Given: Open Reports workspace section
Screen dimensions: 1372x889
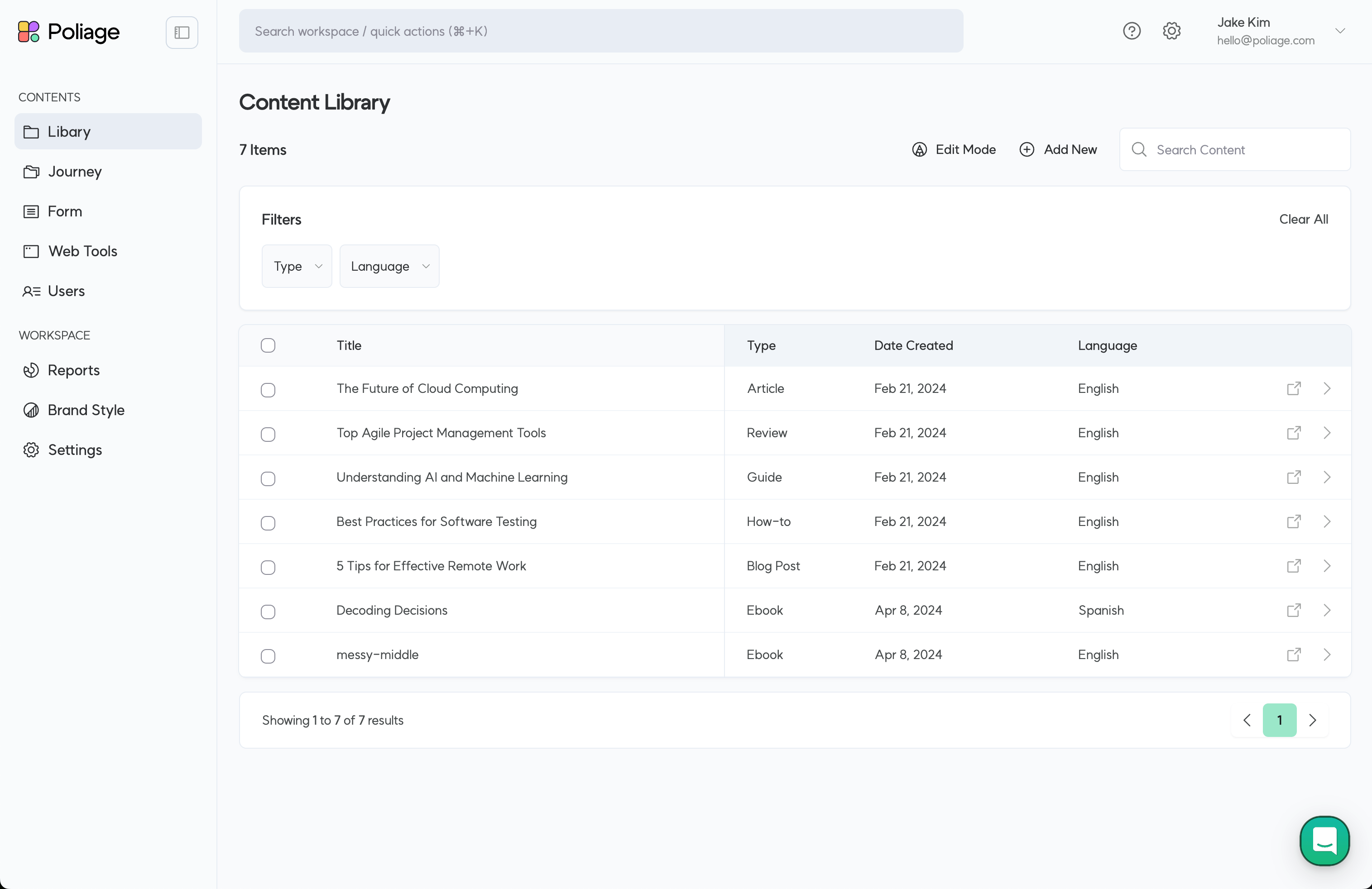Looking at the screenshot, I should [73, 370].
